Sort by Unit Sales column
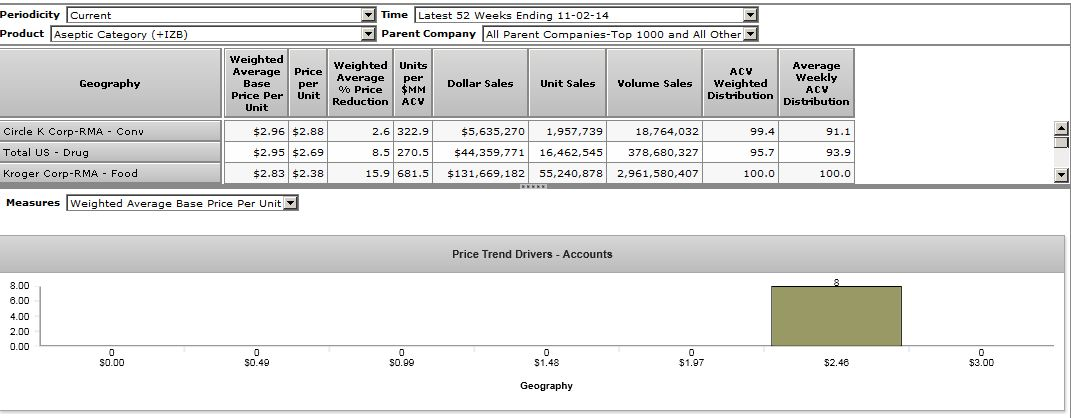Image resolution: width=1071 pixels, height=418 pixels. (x=567, y=84)
